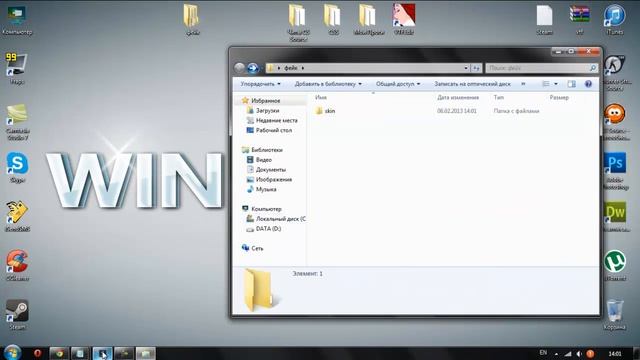Open the Skype desktop shortcut
Screen dimensions: 640x360
point(17,167)
